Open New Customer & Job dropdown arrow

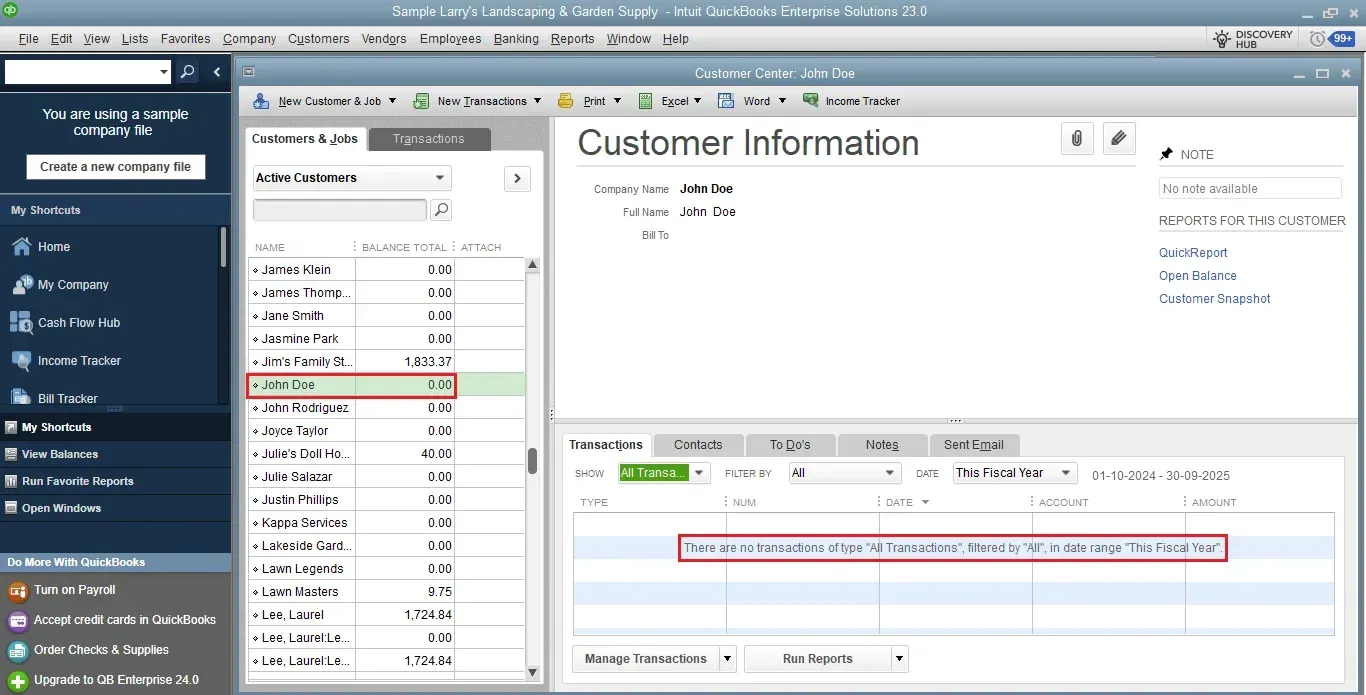pyautogui.click(x=392, y=101)
